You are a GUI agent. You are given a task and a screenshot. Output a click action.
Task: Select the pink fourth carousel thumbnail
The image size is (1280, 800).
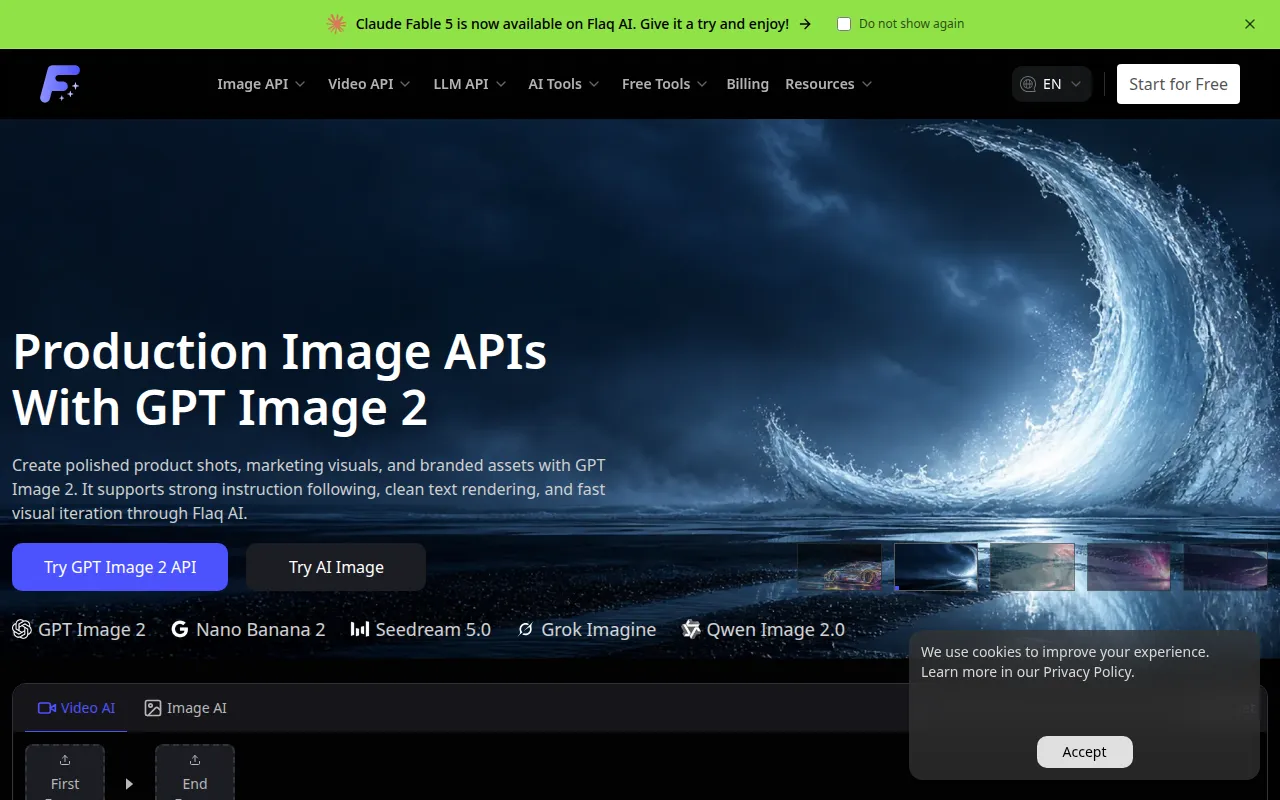click(x=1129, y=567)
